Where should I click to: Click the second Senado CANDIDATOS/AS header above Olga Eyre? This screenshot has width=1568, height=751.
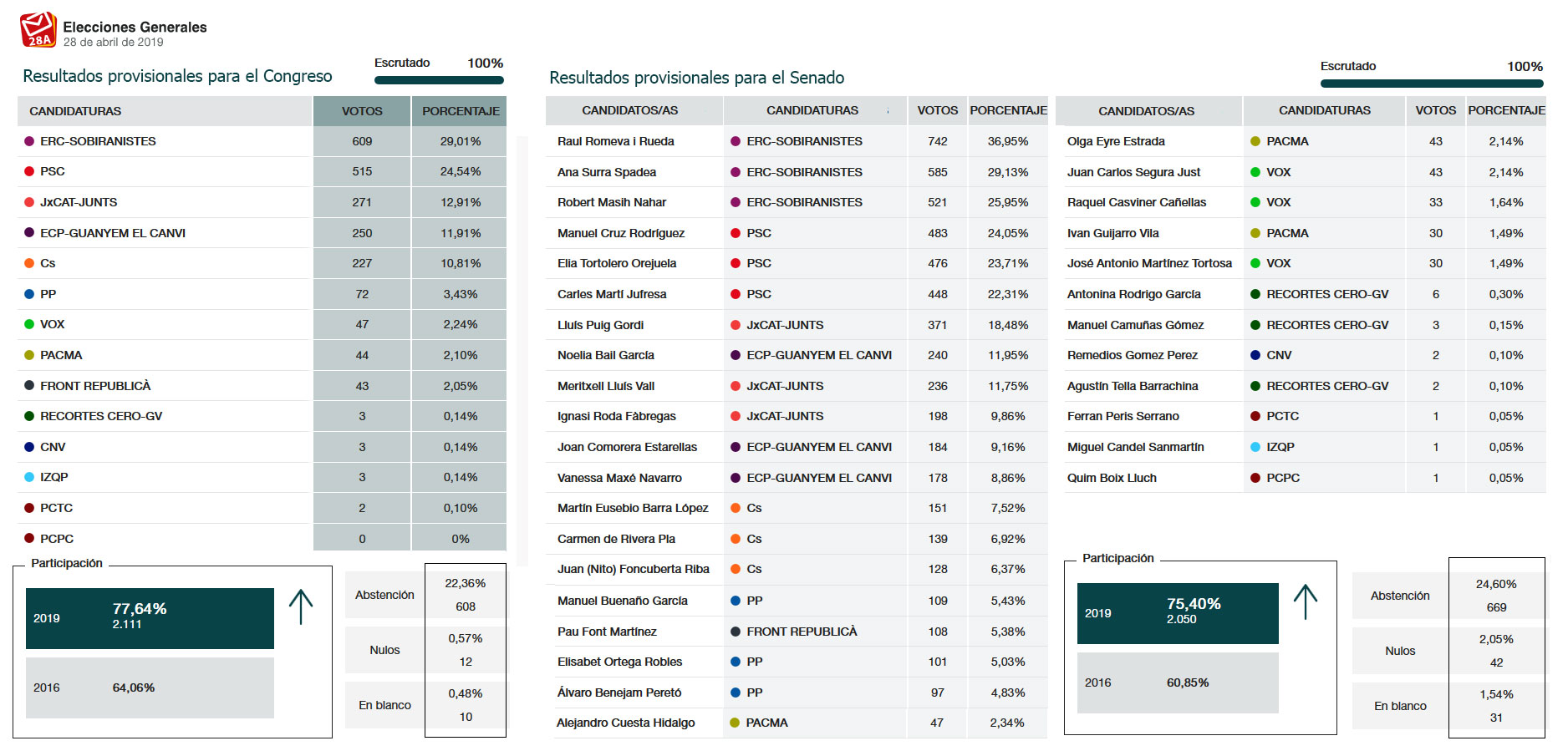1148,111
